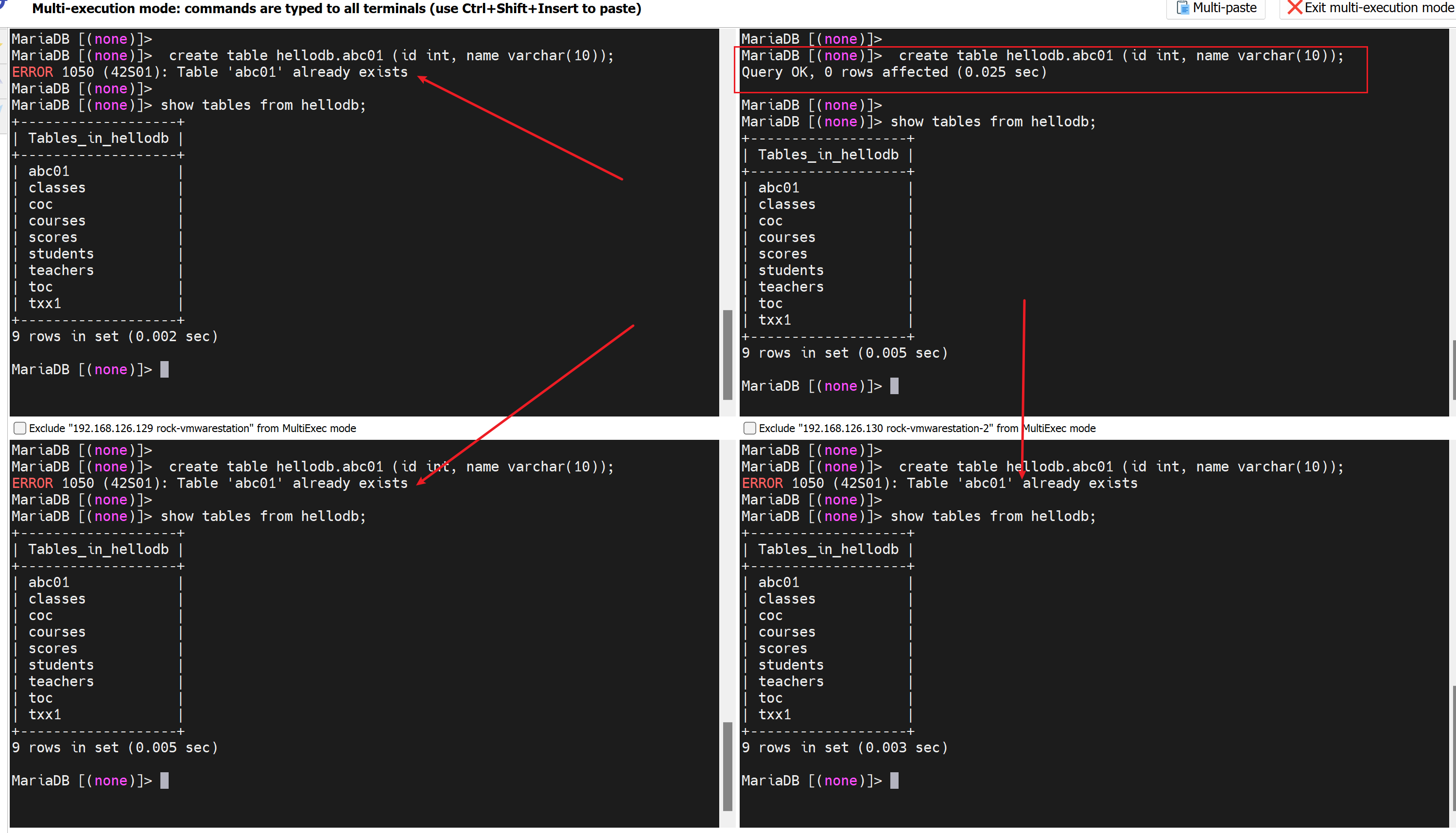Screen dimensions: 1456x833
Task: Open the Sessions star sidebar tab
Action: pyautogui.click(x=3, y=45)
